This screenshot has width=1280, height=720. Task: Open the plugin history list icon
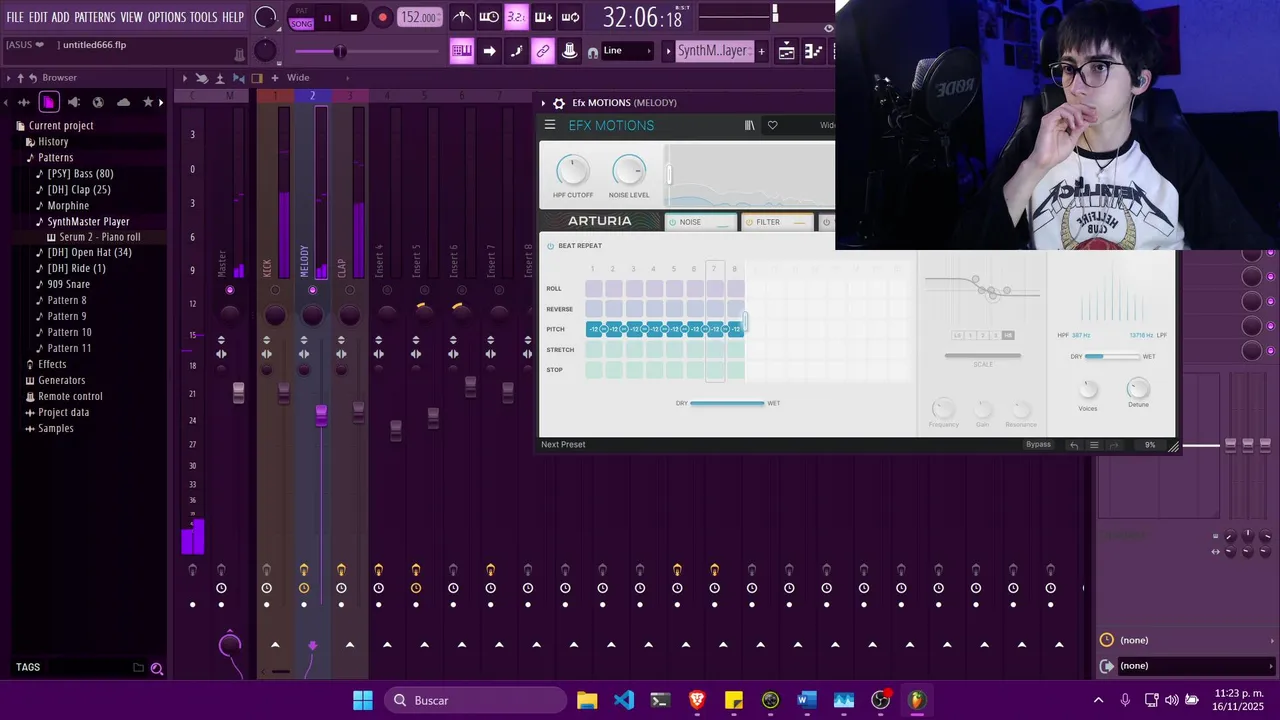(x=1094, y=445)
